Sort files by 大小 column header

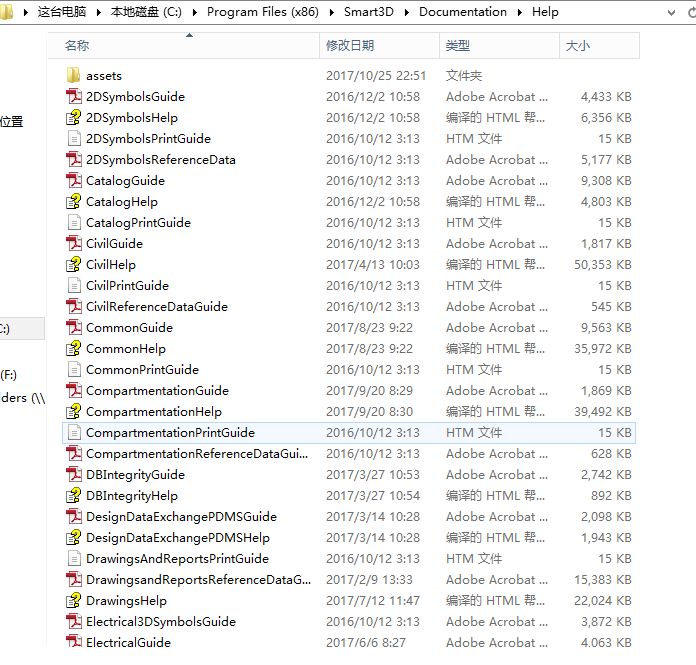tap(599, 45)
